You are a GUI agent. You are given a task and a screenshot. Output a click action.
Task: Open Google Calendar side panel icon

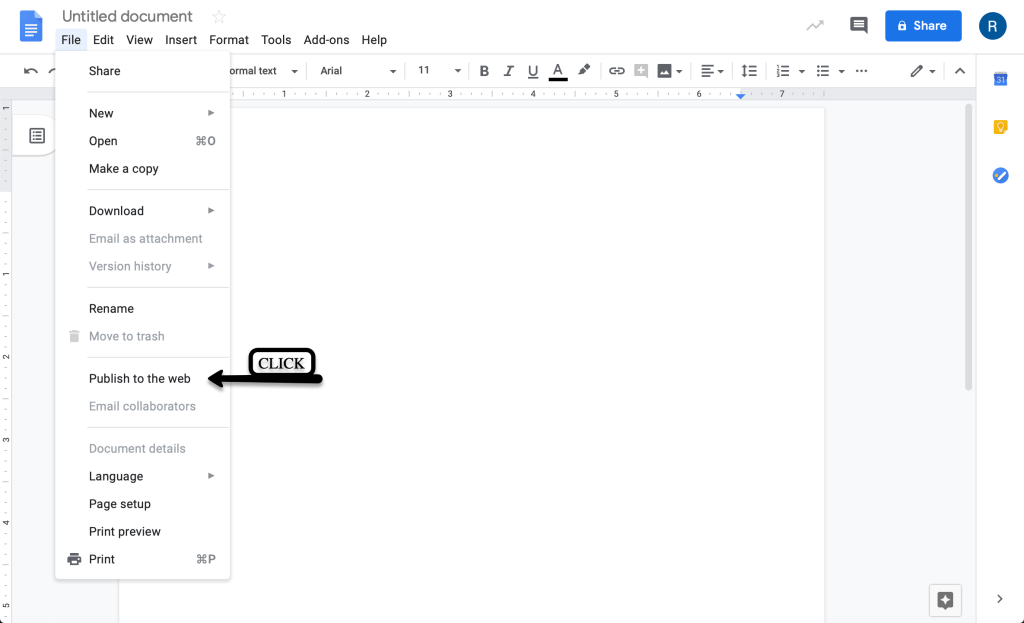click(x=1000, y=79)
